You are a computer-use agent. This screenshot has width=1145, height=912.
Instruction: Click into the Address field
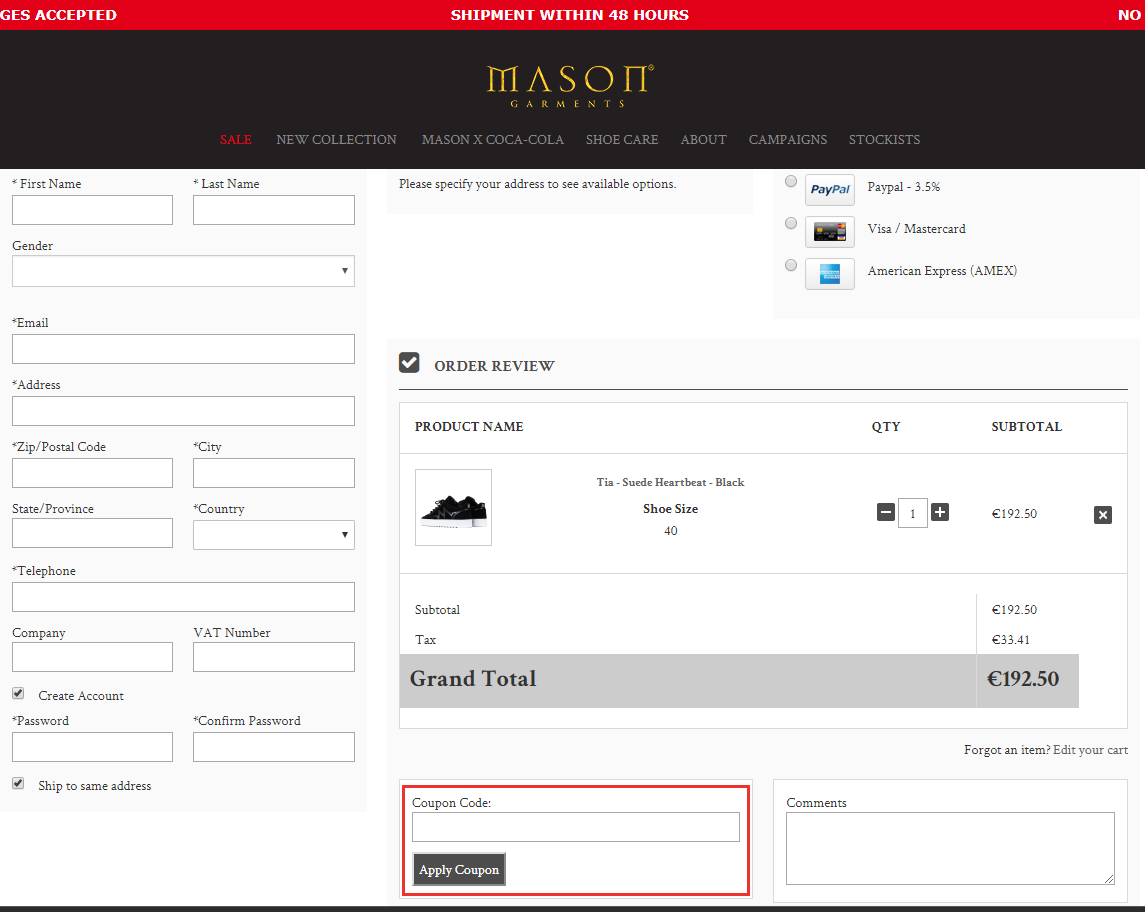coord(183,411)
